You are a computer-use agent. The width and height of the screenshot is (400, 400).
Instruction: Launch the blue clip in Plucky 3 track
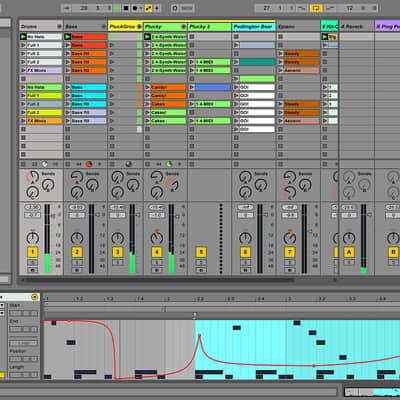(192, 87)
